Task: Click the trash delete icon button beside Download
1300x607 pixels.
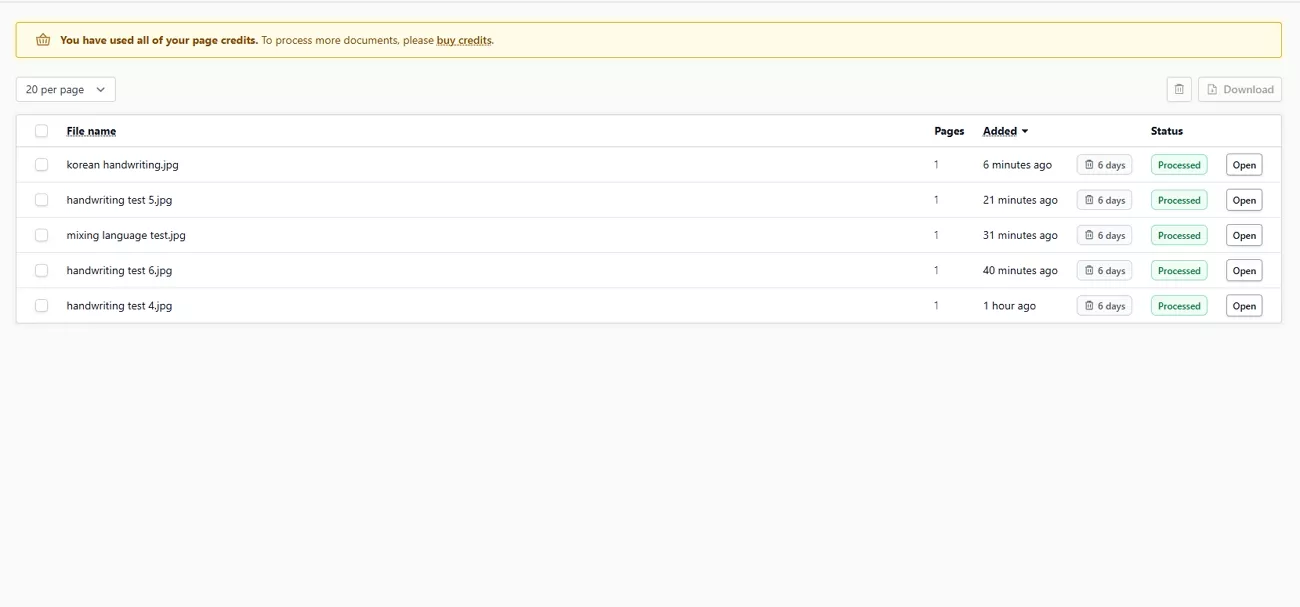Action: click(x=1179, y=89)
